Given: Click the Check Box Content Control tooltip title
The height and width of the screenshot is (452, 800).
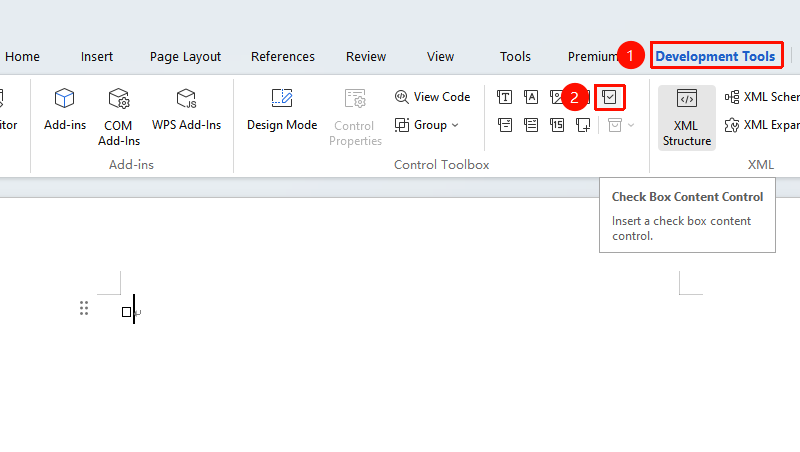Looking at the screenshot, I should point(687,197).
